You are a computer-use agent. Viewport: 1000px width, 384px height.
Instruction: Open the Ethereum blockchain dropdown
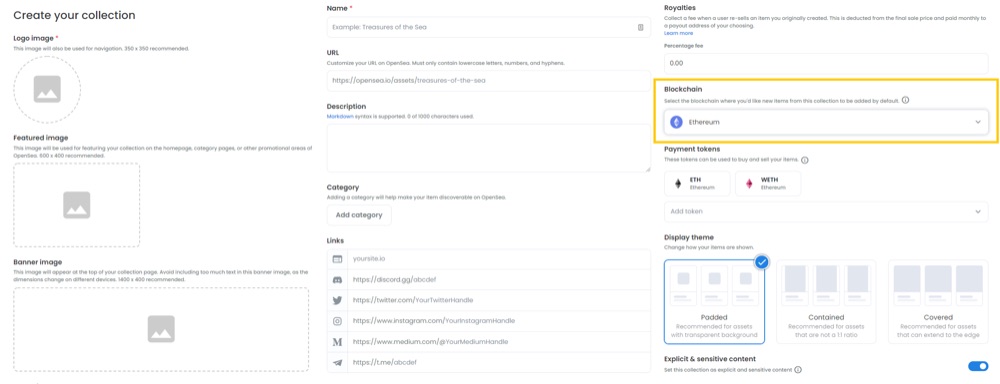[x=826, y=122]
